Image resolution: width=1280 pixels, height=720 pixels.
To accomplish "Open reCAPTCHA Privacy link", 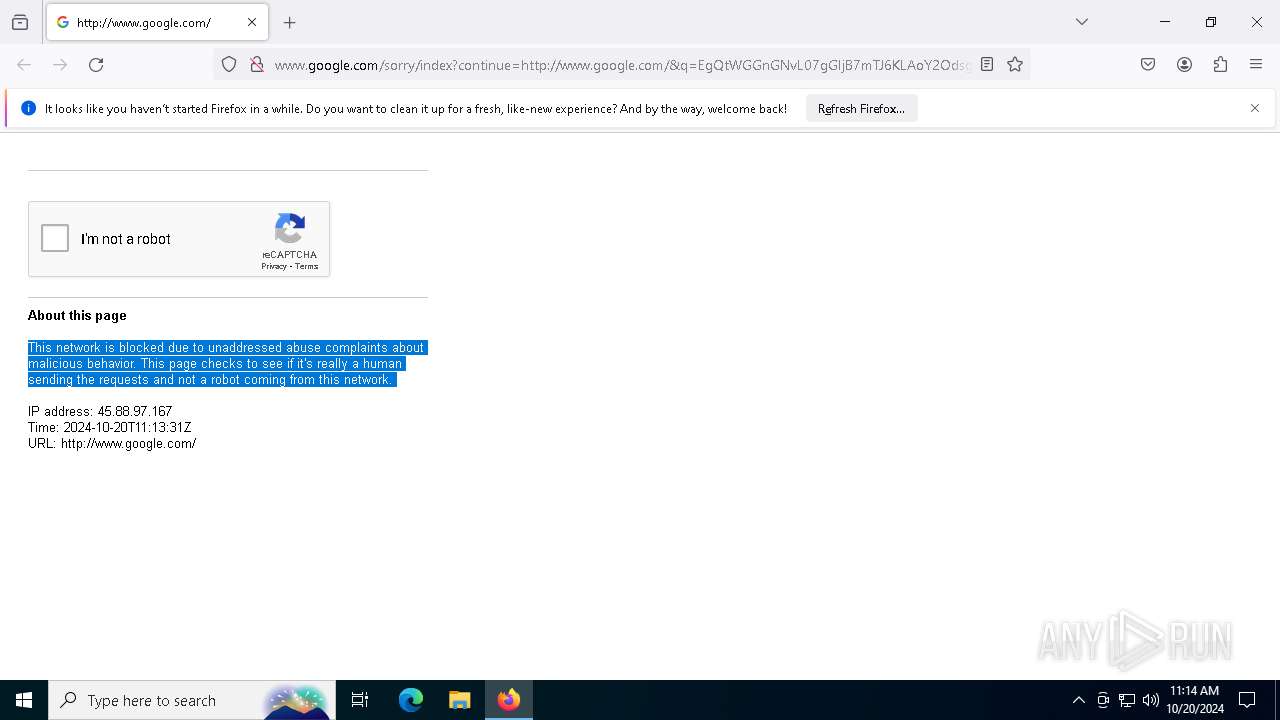I will (274, 267).
